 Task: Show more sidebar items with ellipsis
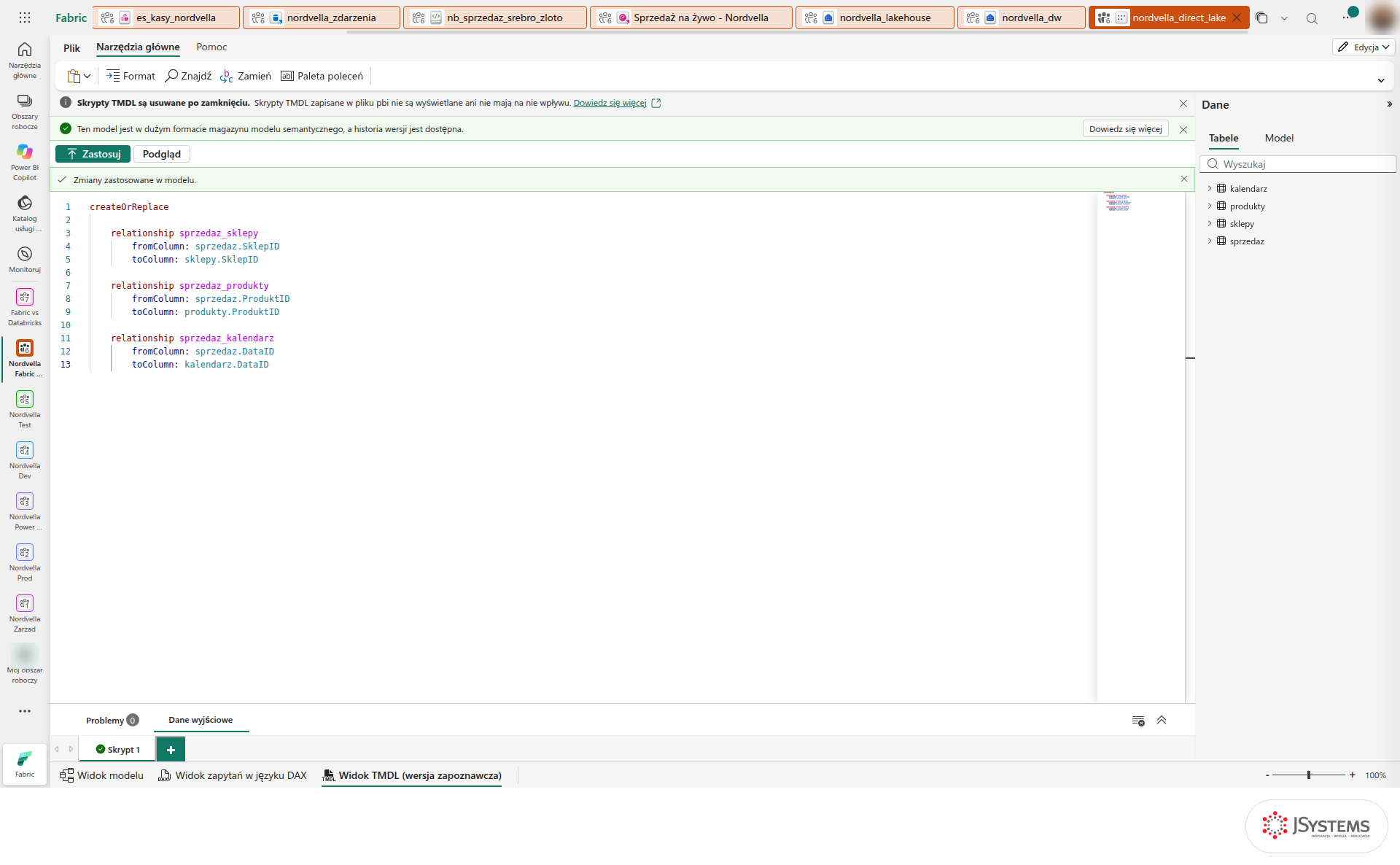(x=25, y=711)
